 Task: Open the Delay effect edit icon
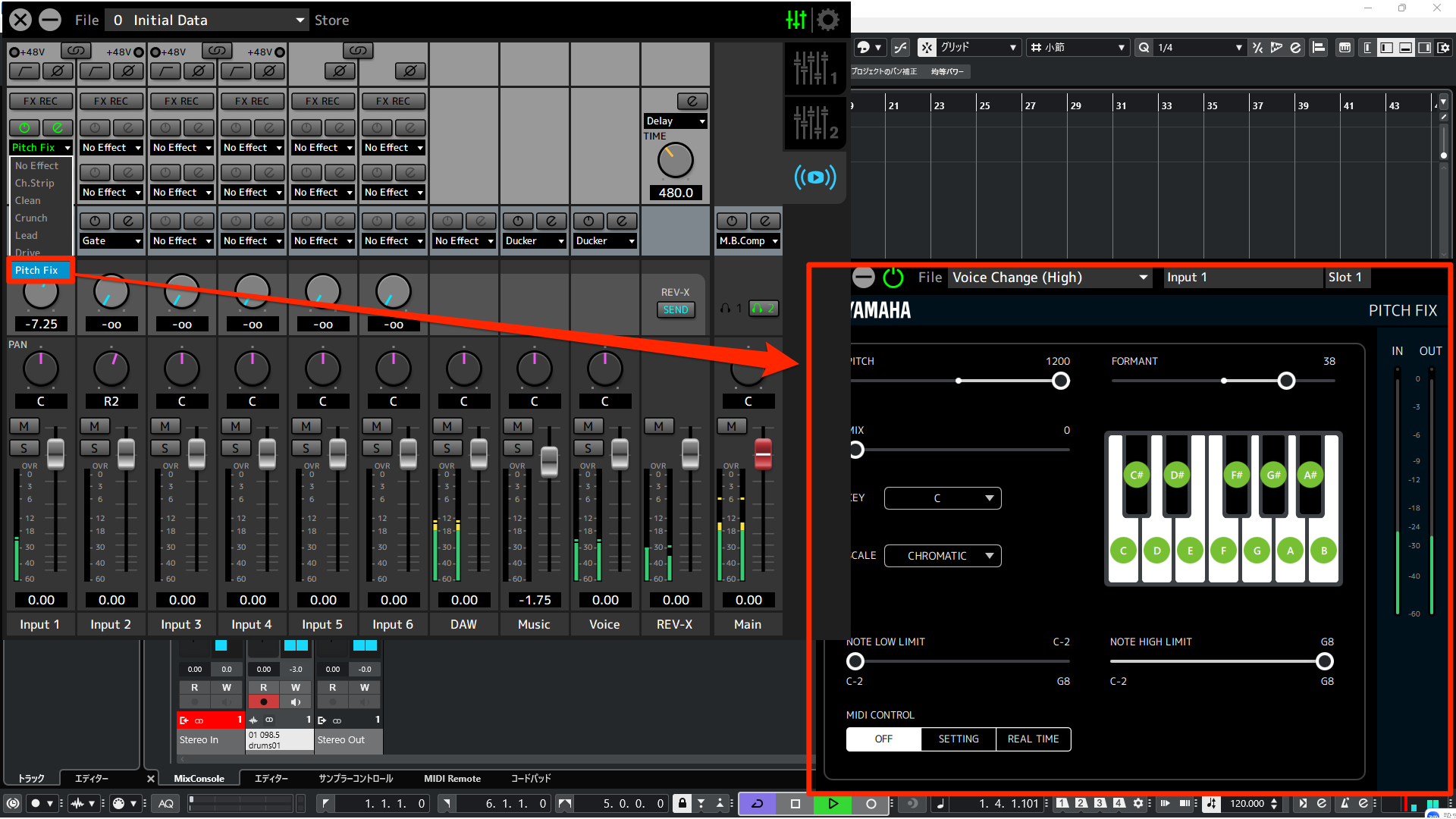[692, 101]
